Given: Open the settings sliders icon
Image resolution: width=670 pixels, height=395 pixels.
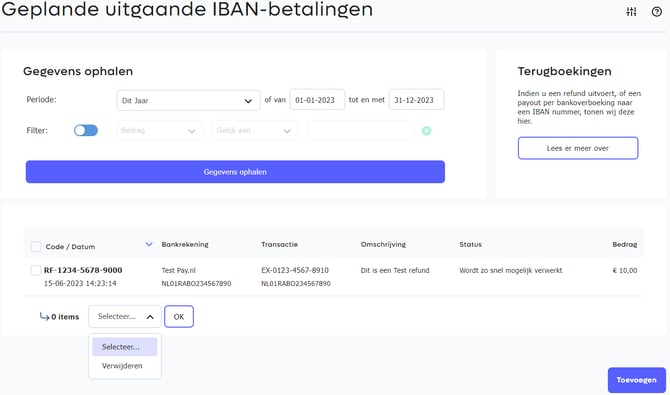Looking at the screenshot, I should tap(631, 12).
